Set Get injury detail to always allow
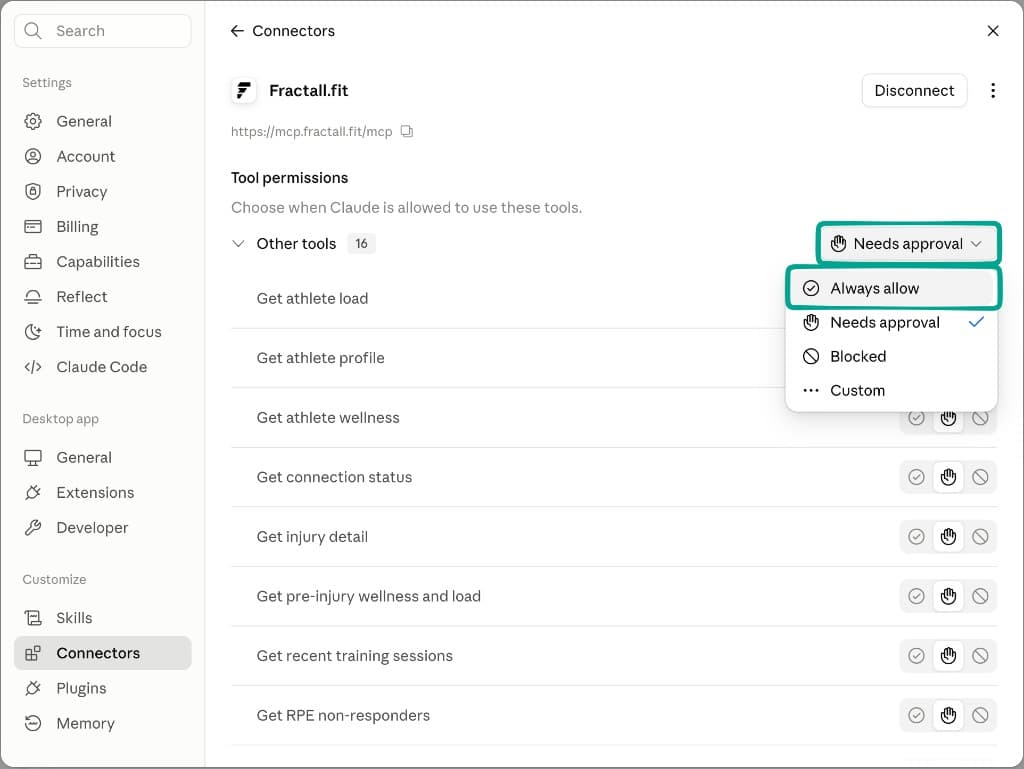Viewport: 1024px width, 769px height. [x=916, y=537]
